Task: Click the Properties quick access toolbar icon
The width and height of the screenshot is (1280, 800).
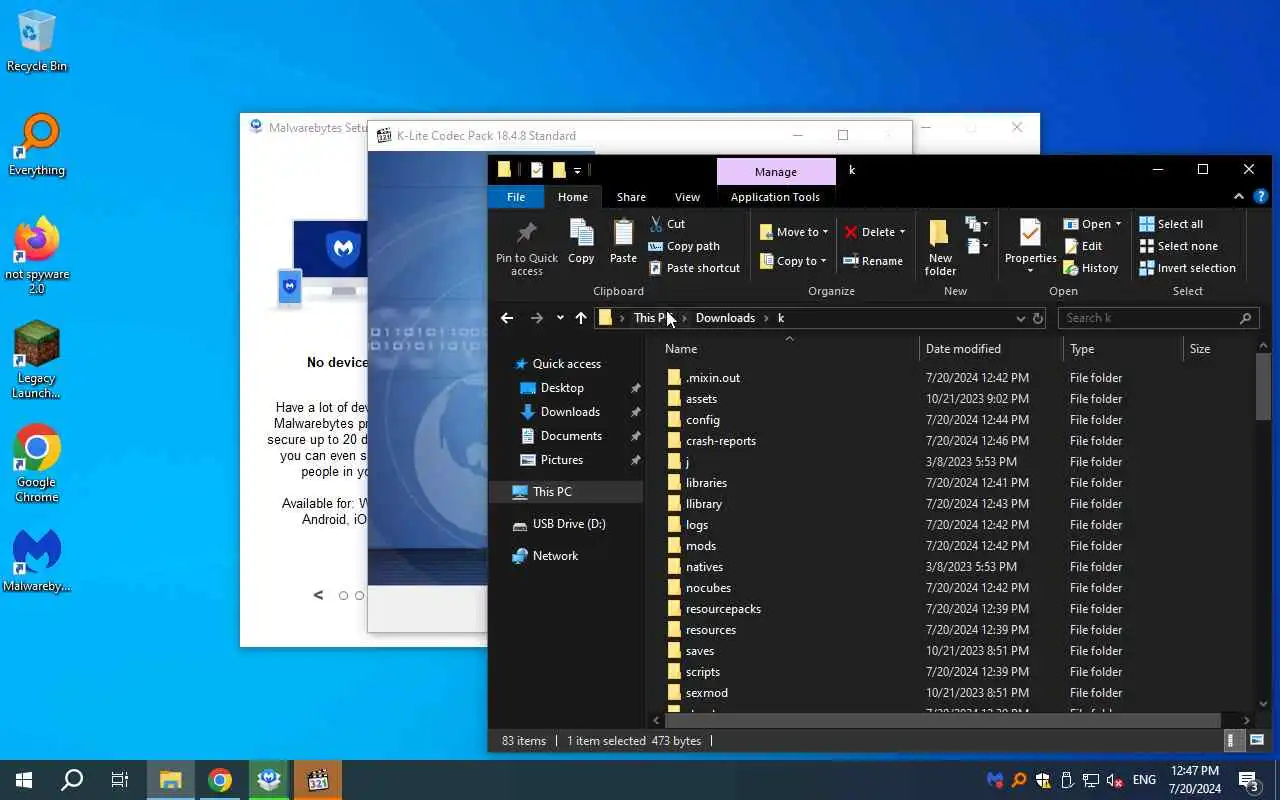Action: (537, 170)
